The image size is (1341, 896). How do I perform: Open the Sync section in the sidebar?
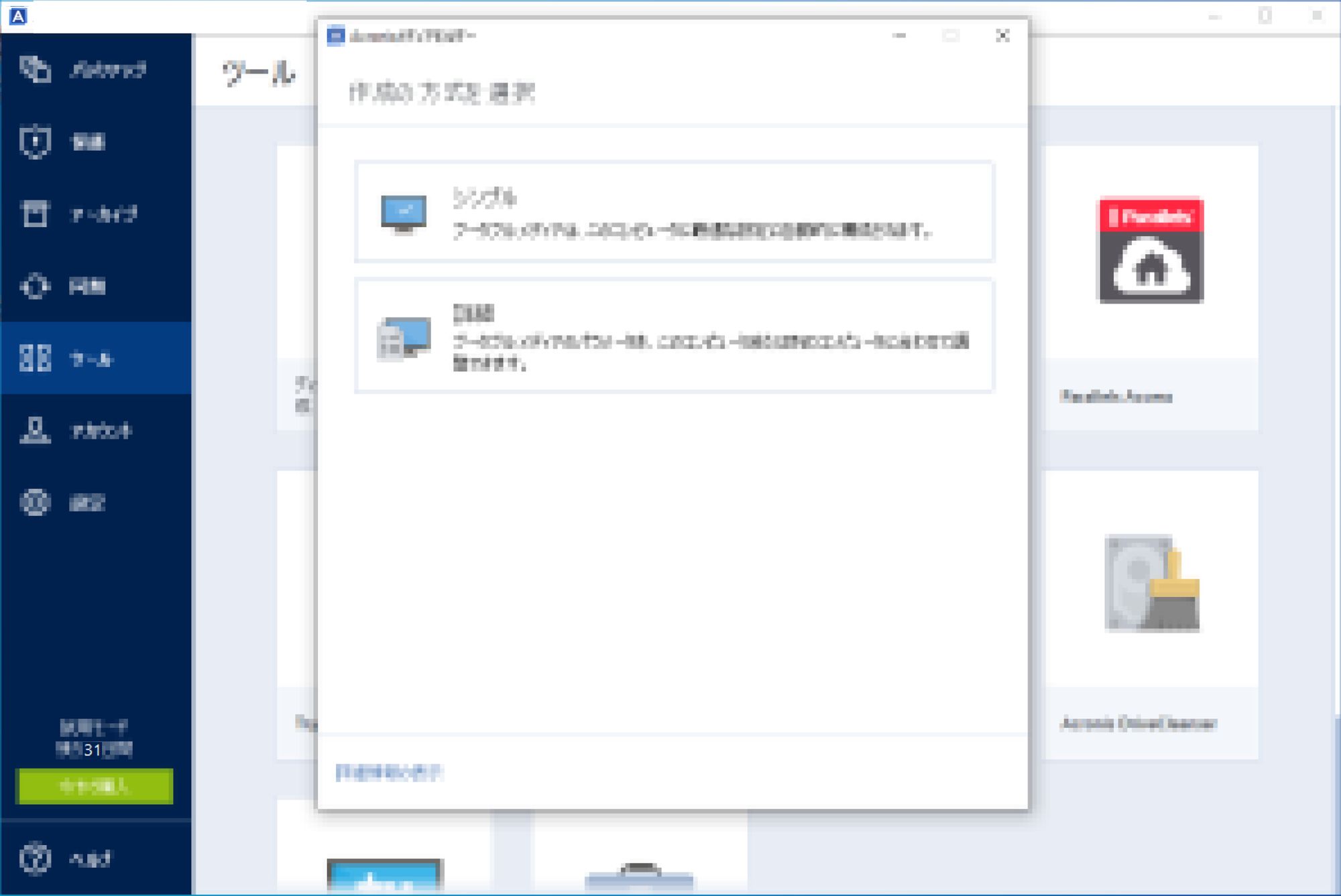95,287
